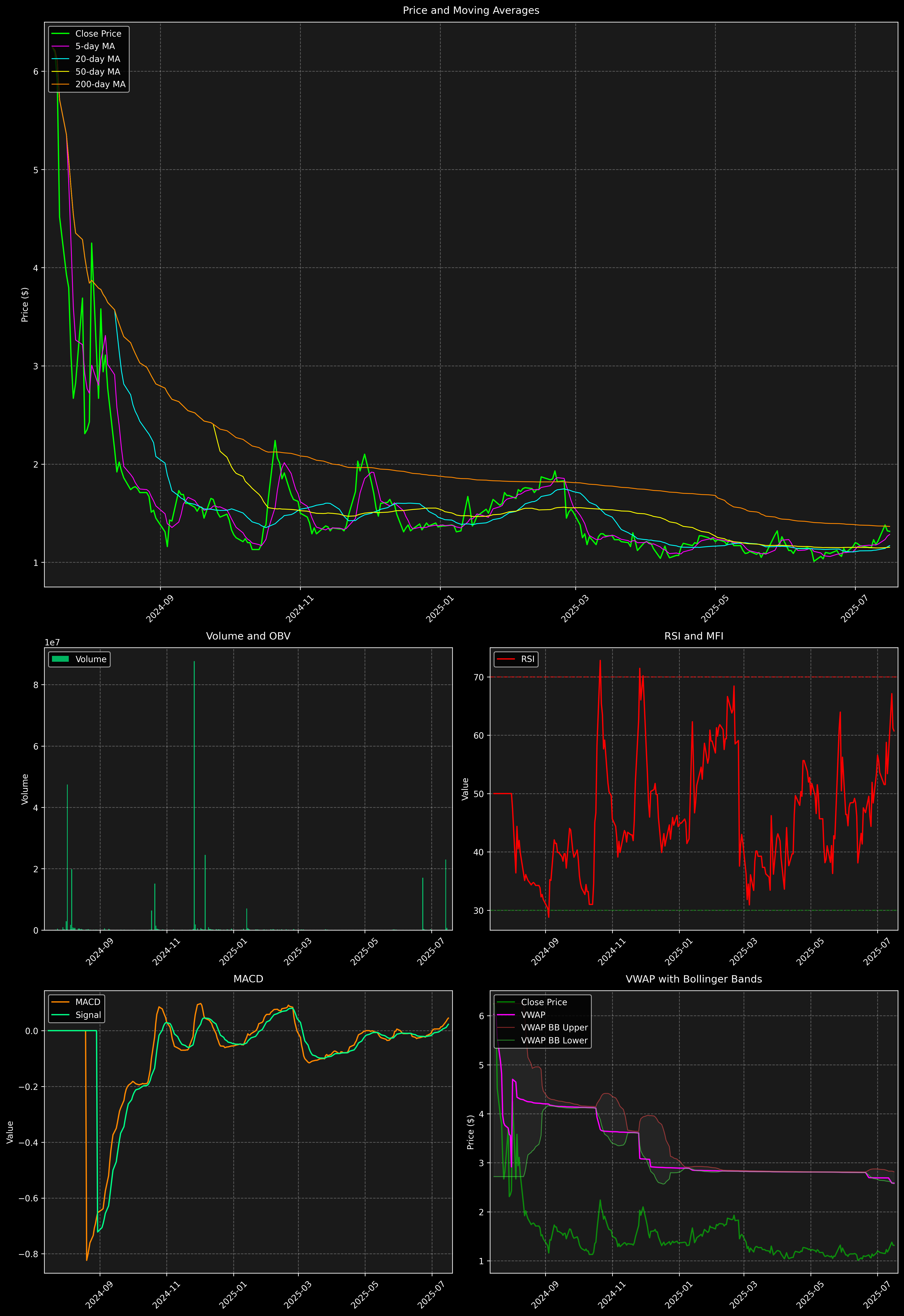Click the '60' y-axis tick on RSI chart
904x1316 pixels.
click(479, 736)
